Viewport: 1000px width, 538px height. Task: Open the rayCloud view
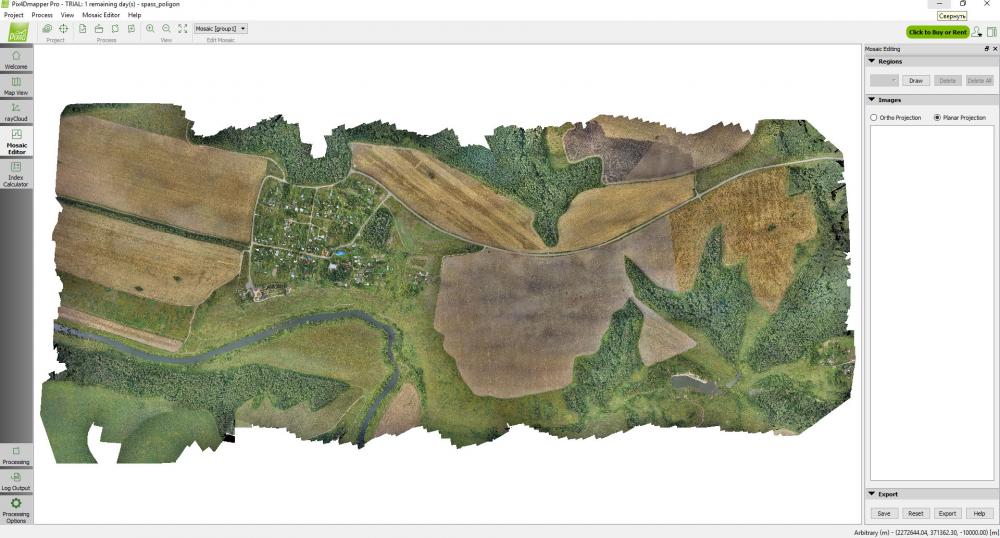point(16,112)
